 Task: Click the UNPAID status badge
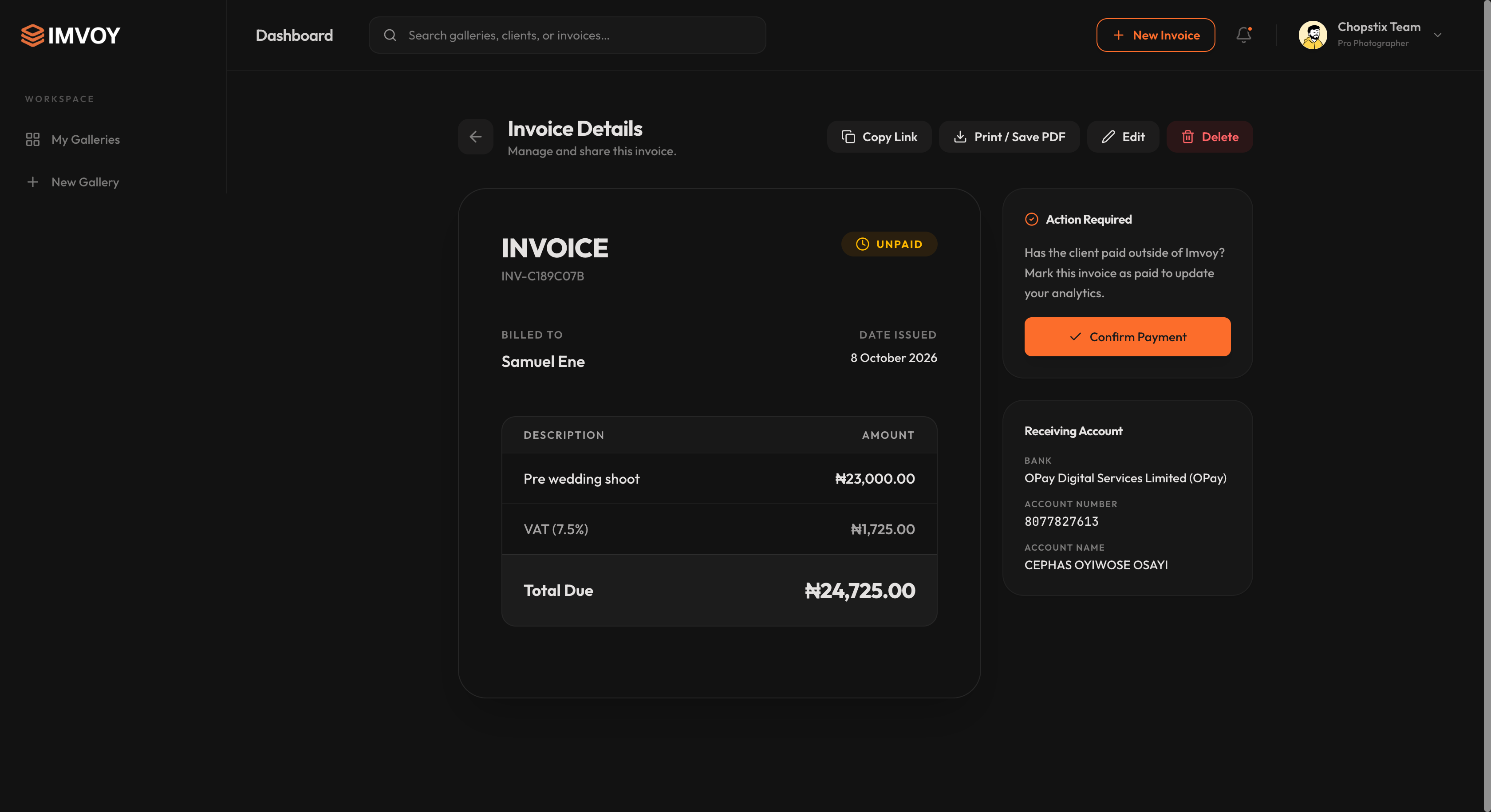888,244
